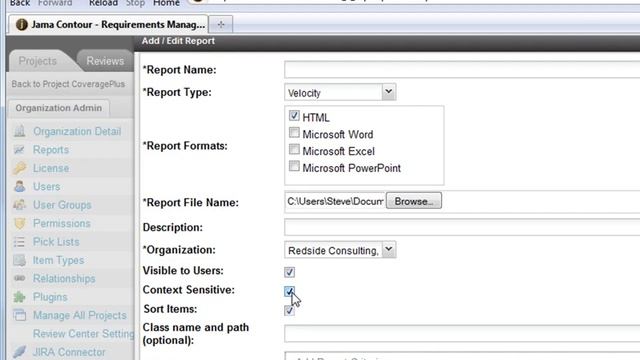The width and height of the screenshot is (640, 360).
Task: Open a new browser tab
Action: pyautogui.click(x=221, y=24)
